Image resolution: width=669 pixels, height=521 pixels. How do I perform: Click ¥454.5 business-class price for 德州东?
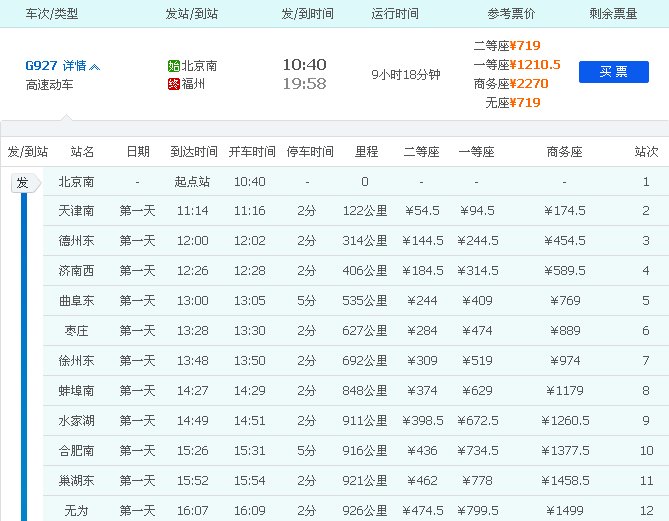click(565, 241)
